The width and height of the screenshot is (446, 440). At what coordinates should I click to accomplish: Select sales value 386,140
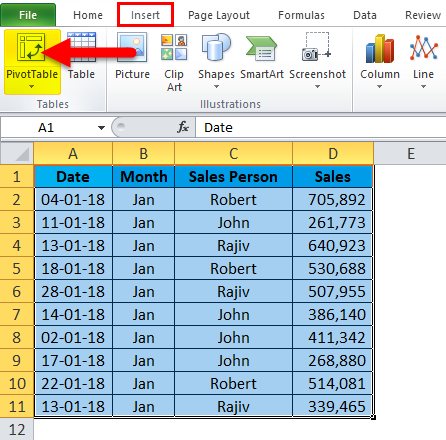pos(333,314)
